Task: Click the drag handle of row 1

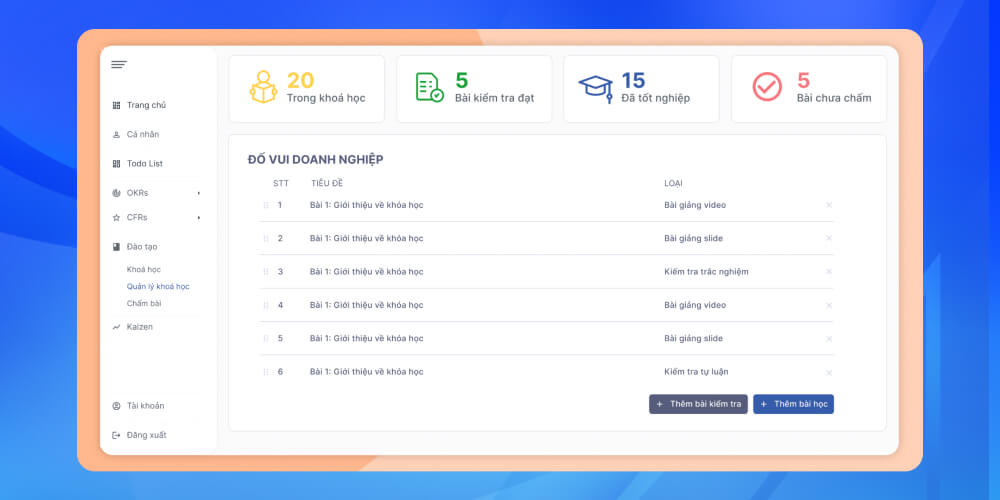Action: point(266,205)
